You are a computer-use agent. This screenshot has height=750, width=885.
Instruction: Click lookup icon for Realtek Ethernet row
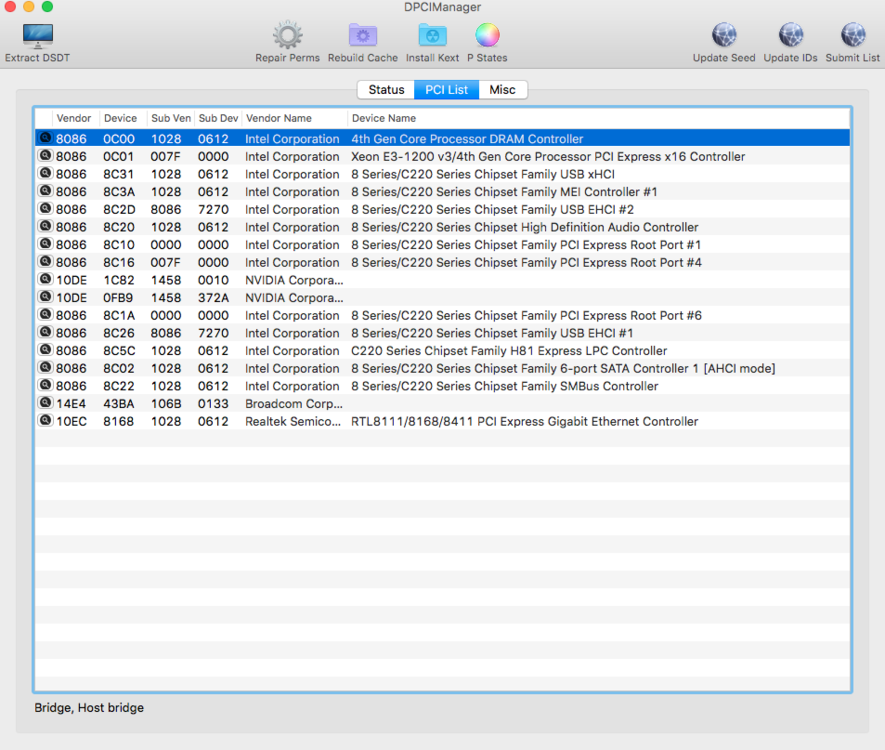45,420
